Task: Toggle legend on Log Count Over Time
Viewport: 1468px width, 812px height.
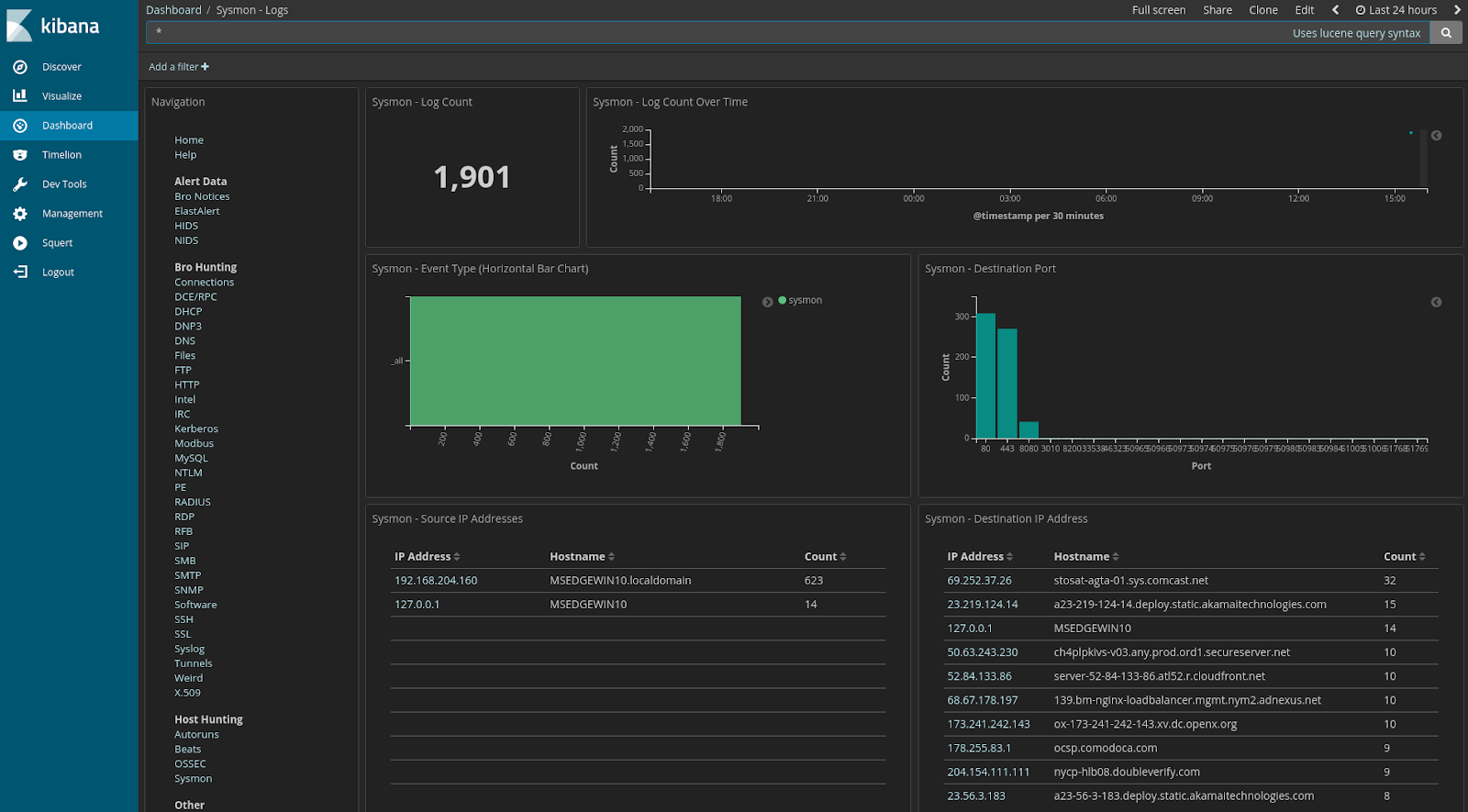Action: 1437,136
